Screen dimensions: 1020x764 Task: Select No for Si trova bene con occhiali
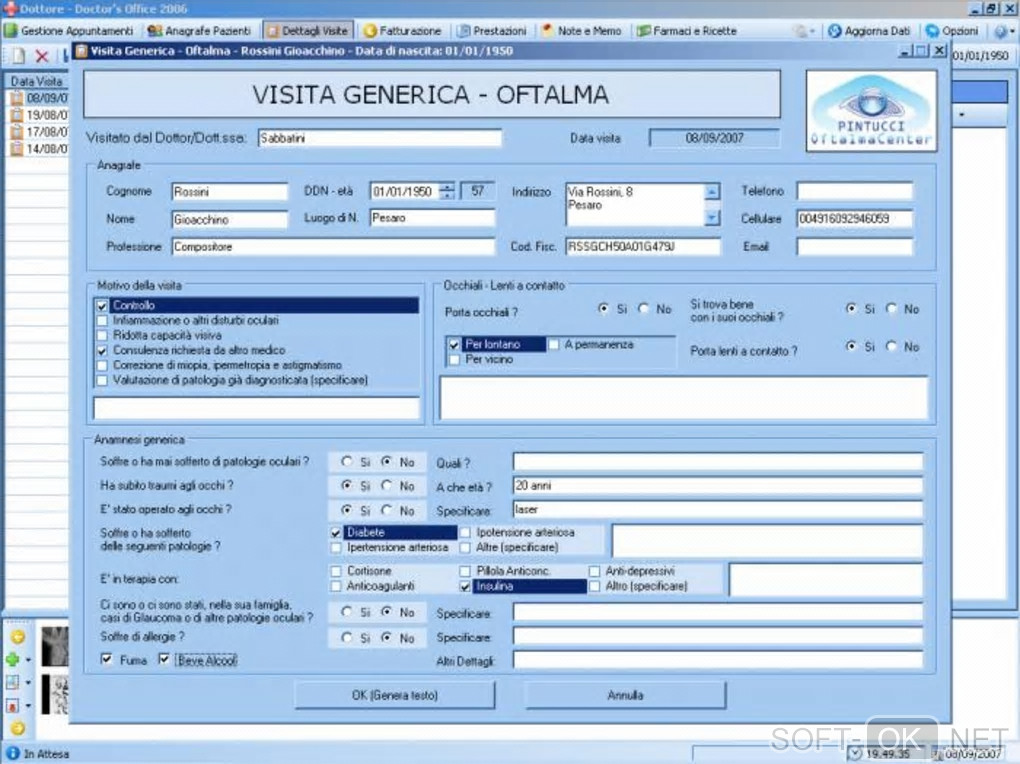pyautogui.click(x=892, y=308)
